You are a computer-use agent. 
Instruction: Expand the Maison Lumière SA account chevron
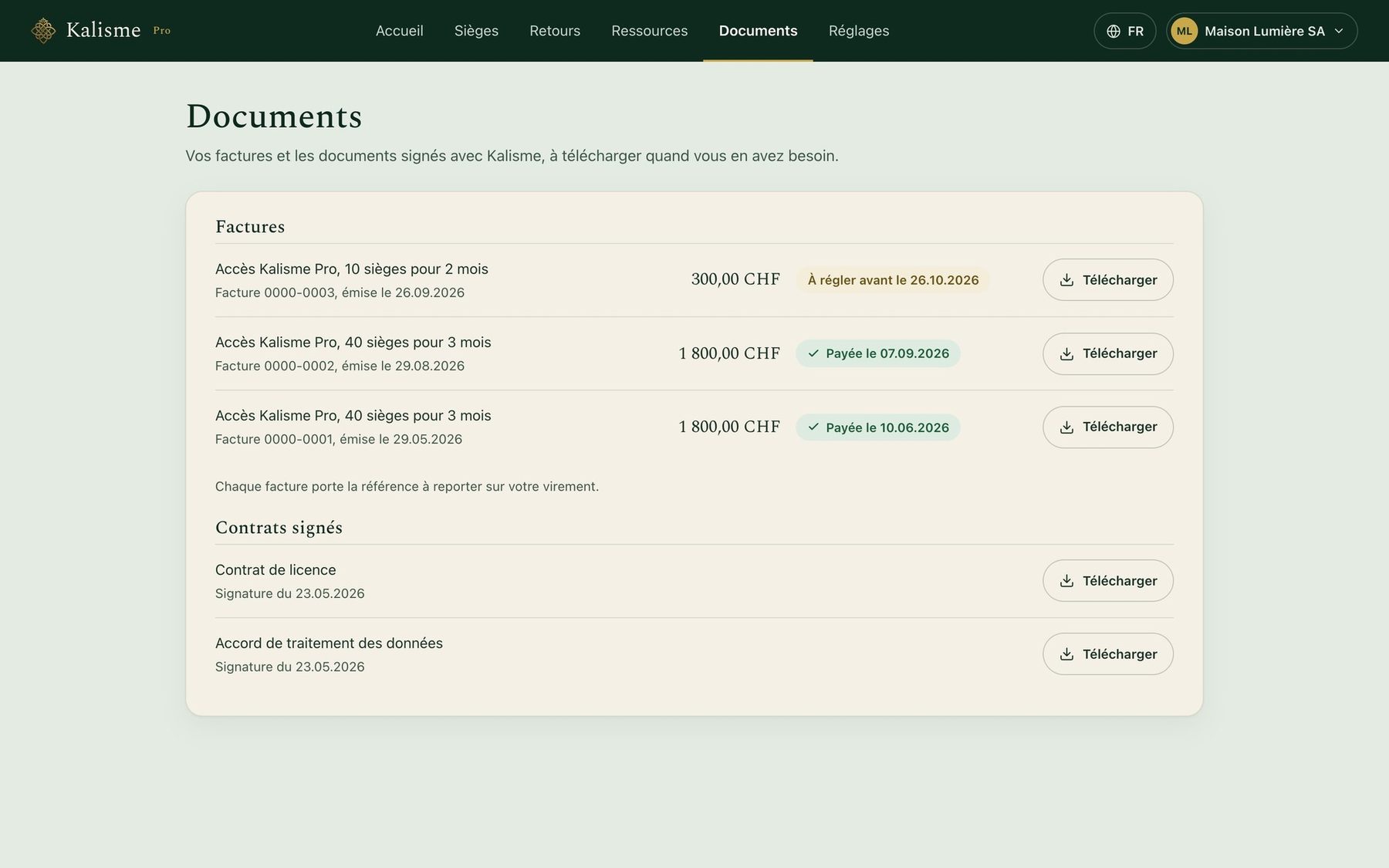click(x=1339, y=31)
